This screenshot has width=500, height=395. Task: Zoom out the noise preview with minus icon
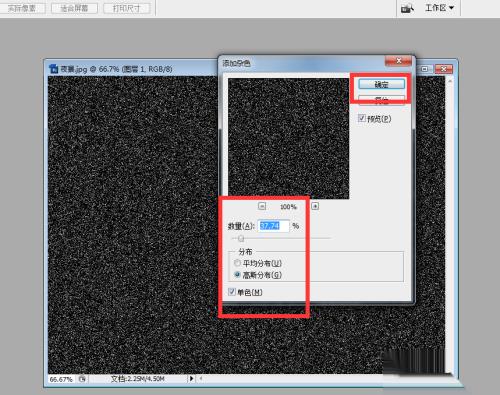[262, 206]
